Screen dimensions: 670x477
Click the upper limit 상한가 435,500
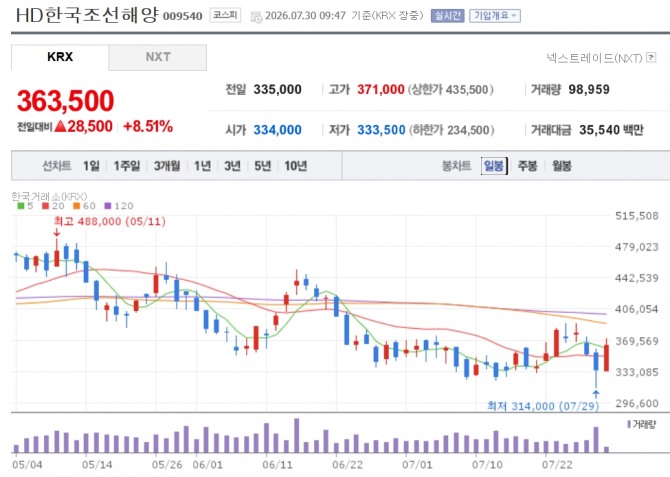451,90
